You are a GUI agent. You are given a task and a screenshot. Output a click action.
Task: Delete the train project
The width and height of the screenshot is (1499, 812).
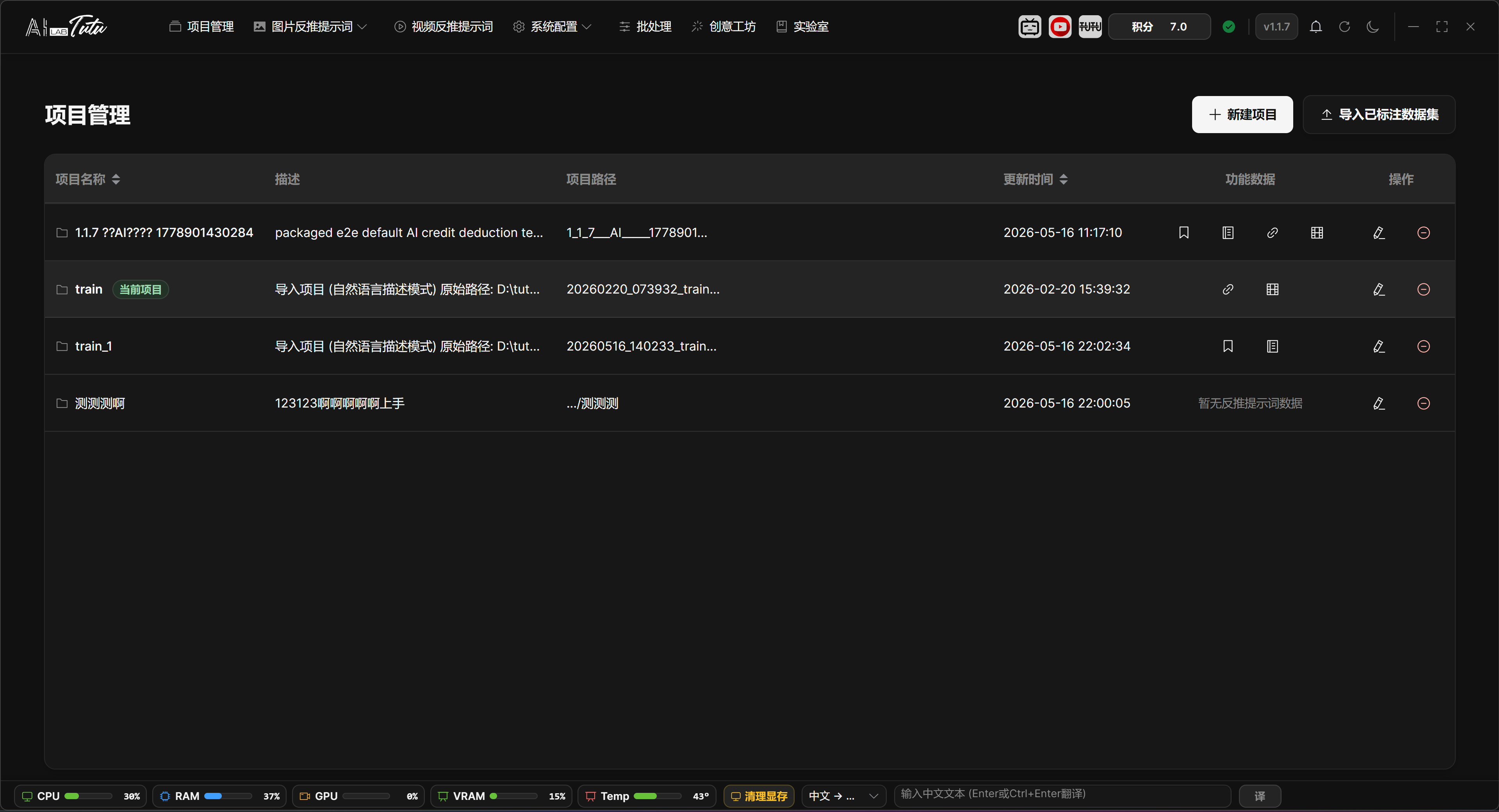(1423, 289)
